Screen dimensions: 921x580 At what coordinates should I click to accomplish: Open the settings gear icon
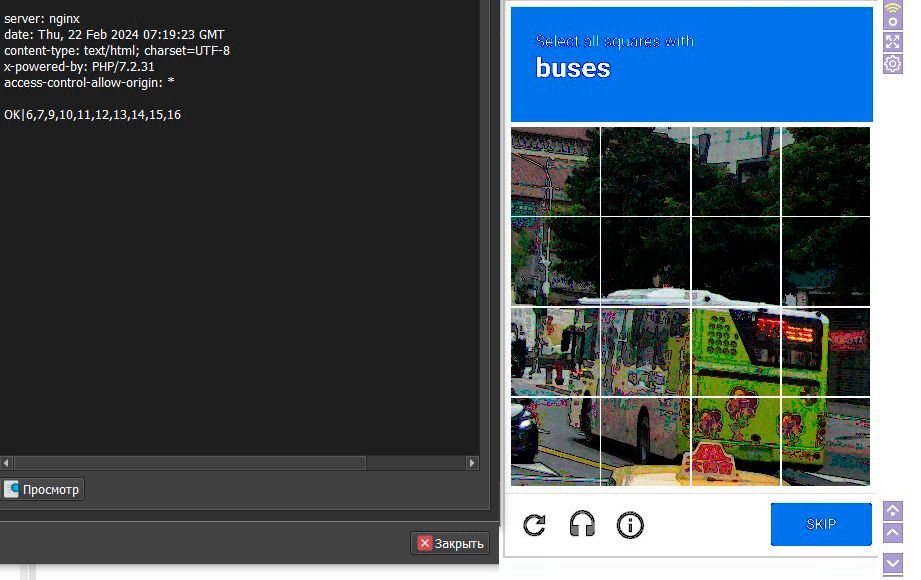click(x=893, y=64)
